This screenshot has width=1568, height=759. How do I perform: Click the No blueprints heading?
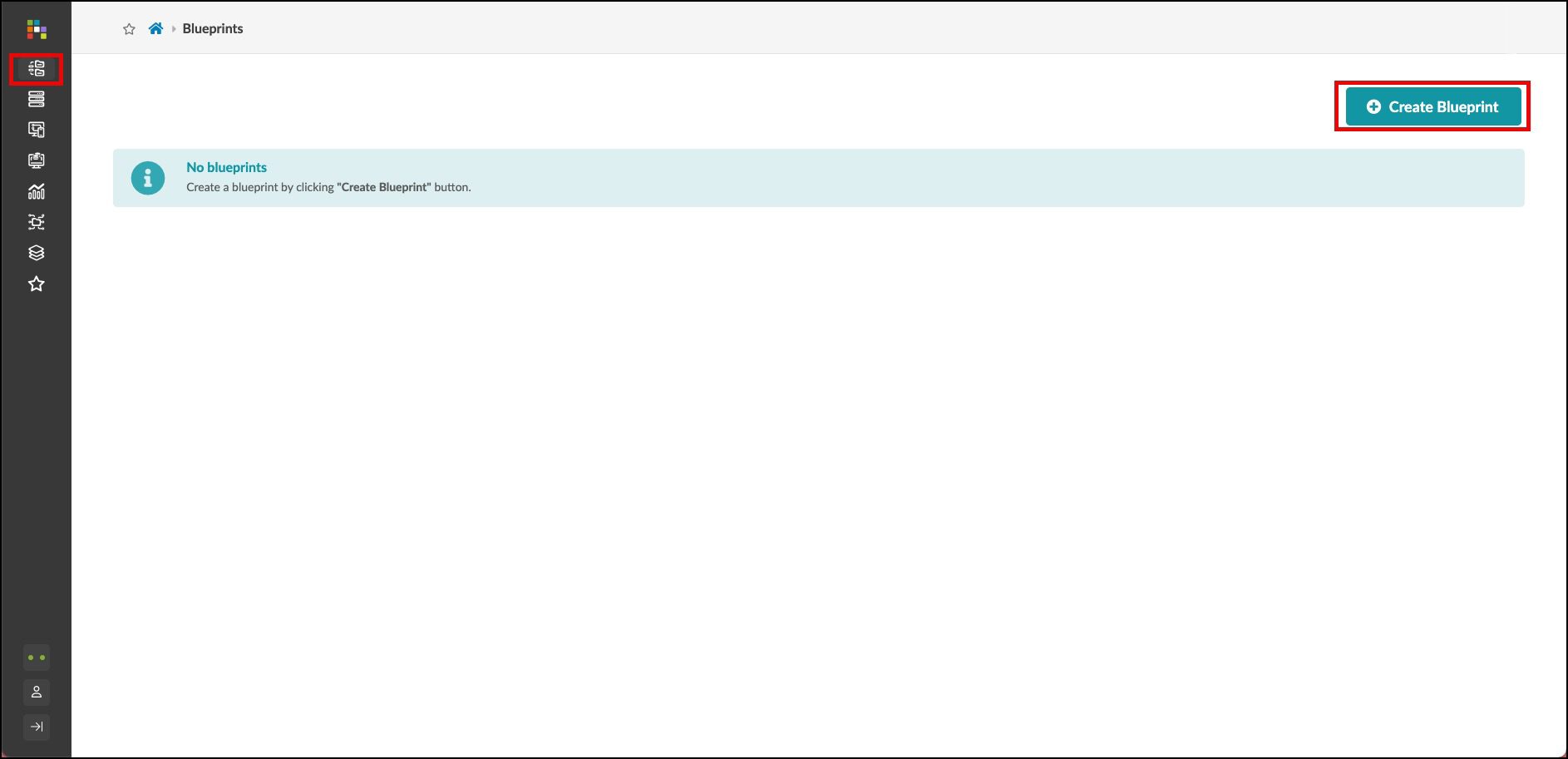pyautogui.click(x=226, y=167)
